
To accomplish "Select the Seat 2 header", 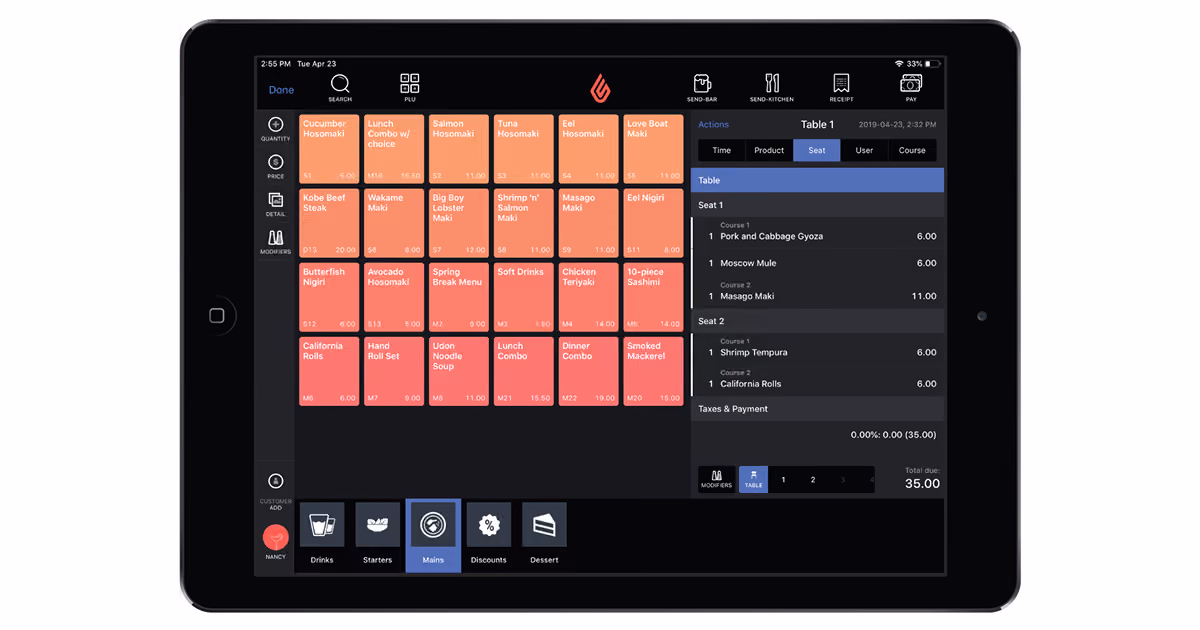I will click(x=818, y=321).
